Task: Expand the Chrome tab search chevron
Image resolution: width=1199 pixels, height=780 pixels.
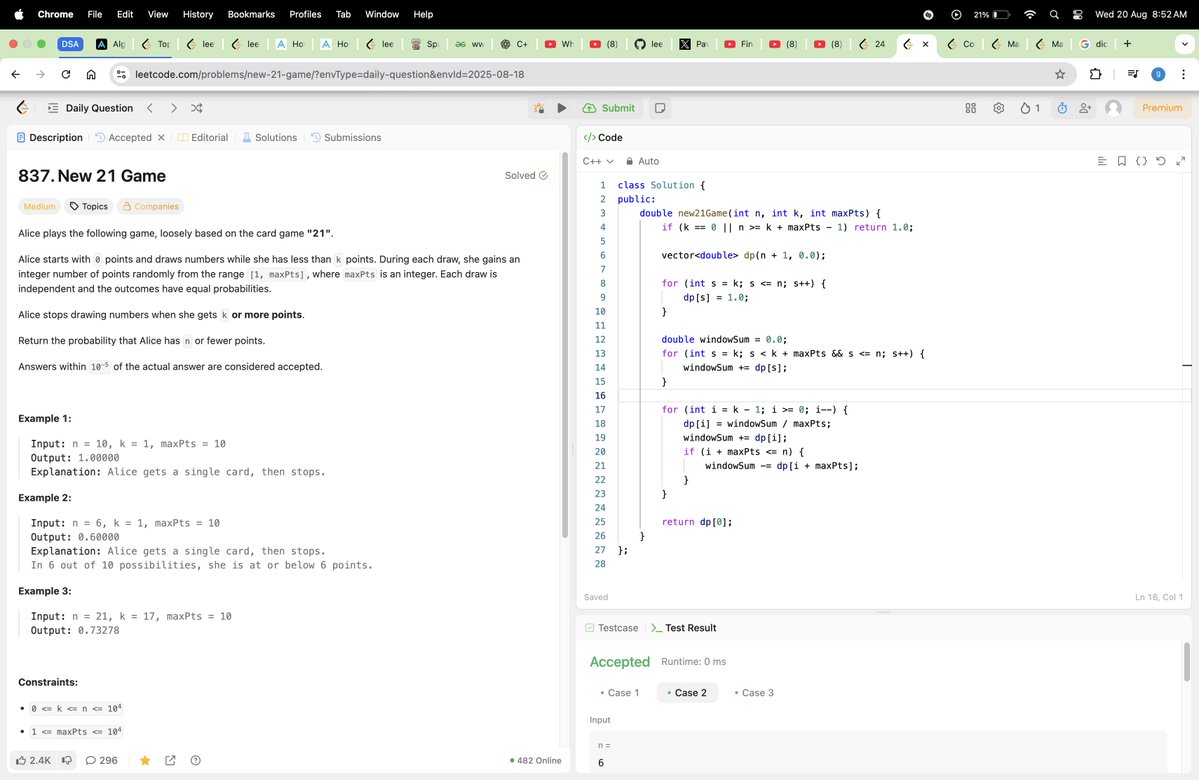Action: [x=1184, y=44]
